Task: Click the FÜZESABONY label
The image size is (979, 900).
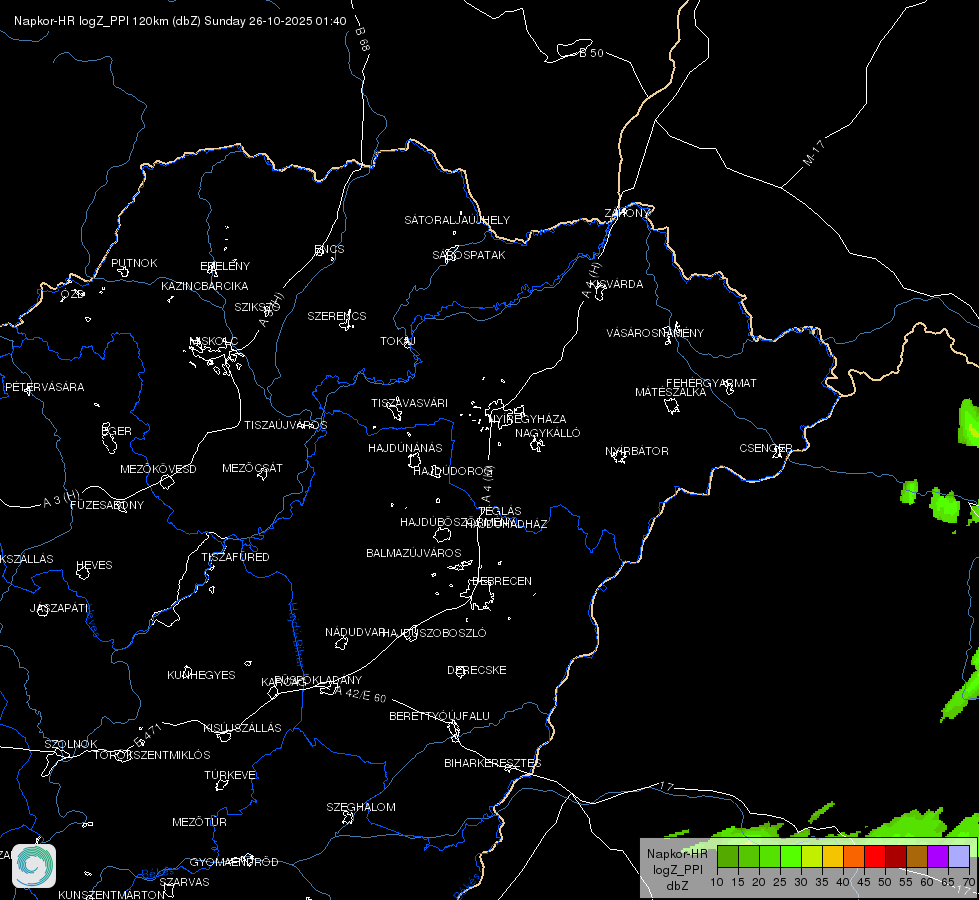Action: point(107,505)
